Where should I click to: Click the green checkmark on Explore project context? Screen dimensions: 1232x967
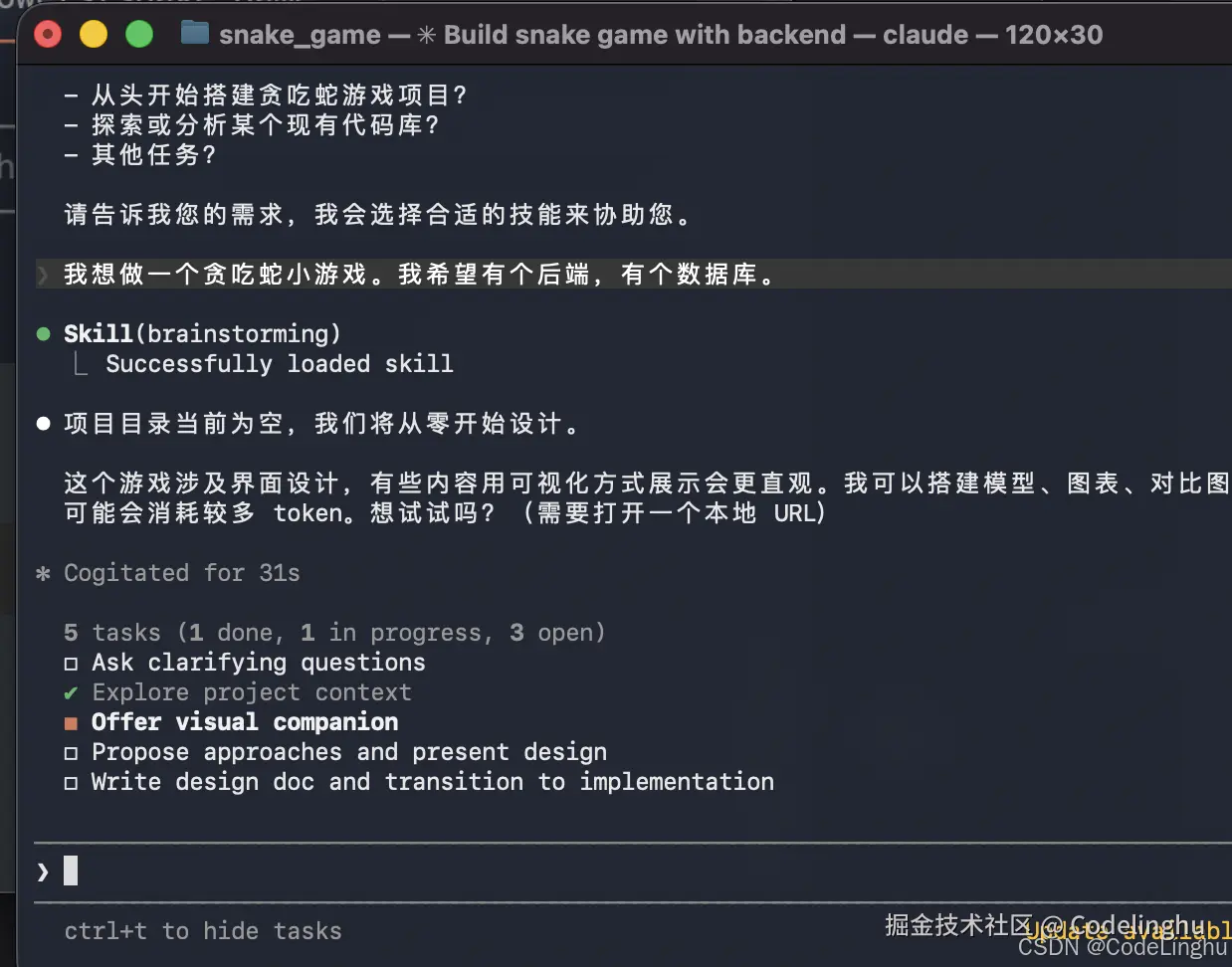pyautogui.click(x=71, y=692)
